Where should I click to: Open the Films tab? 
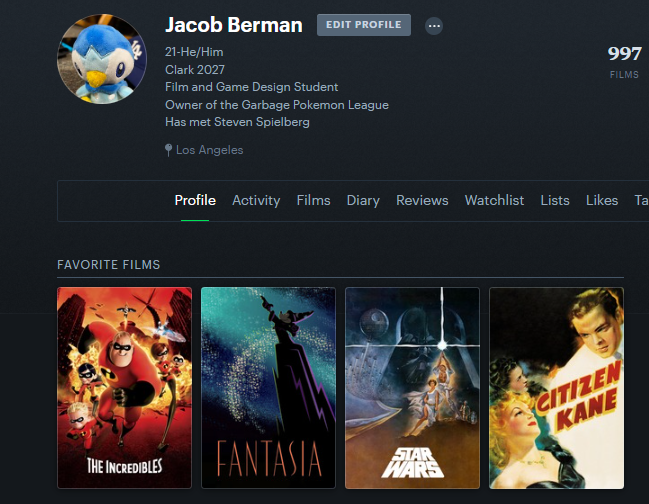[313, 200]
